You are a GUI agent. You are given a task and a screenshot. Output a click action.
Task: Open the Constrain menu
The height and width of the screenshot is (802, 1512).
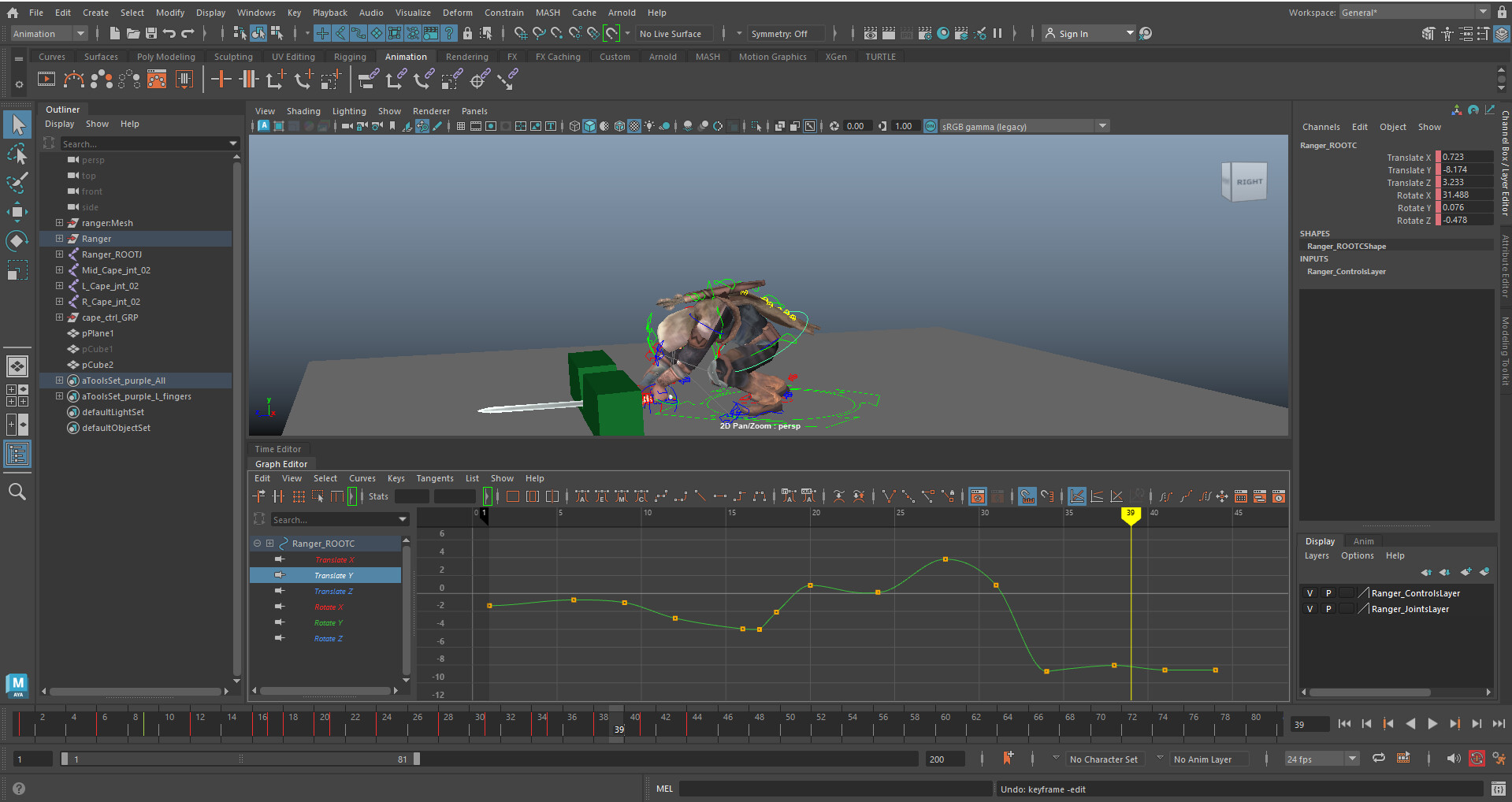503,12
